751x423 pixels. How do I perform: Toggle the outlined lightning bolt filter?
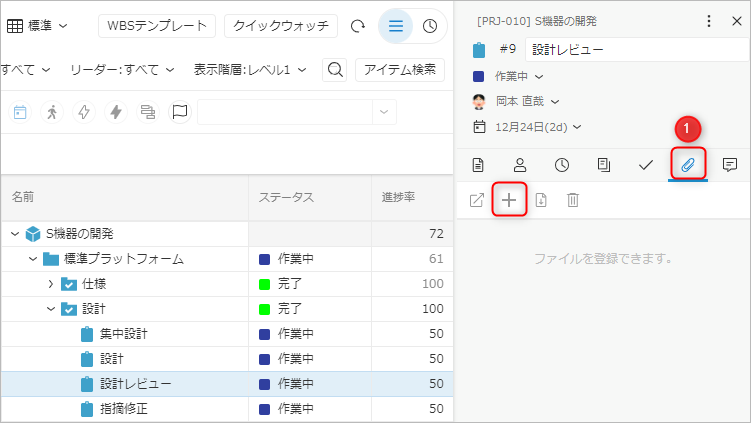(x=84, y=112)
